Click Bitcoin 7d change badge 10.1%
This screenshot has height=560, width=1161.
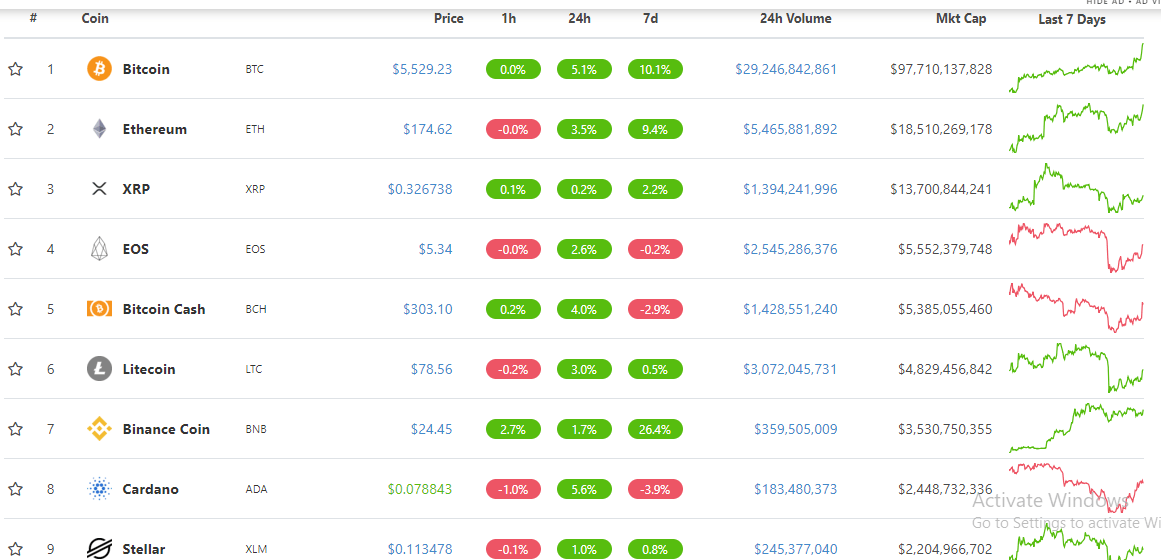[x=655, y=70]
